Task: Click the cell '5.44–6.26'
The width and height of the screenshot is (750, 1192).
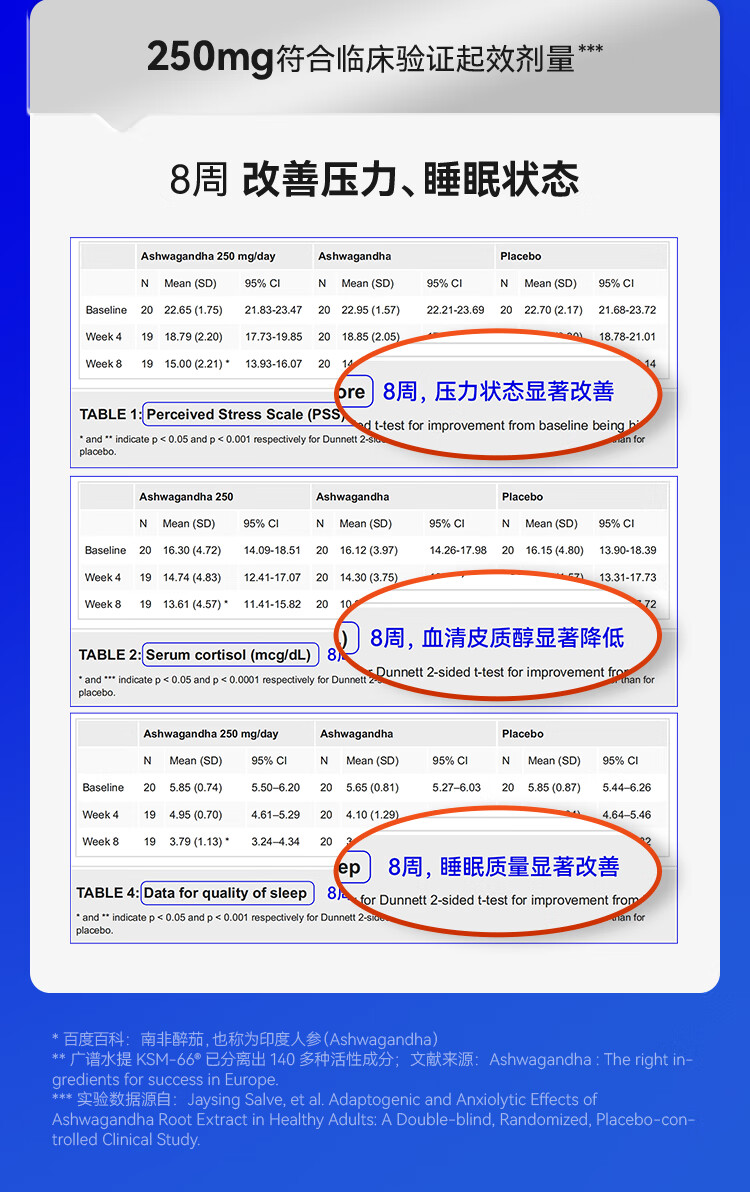Action: [627, 788]
